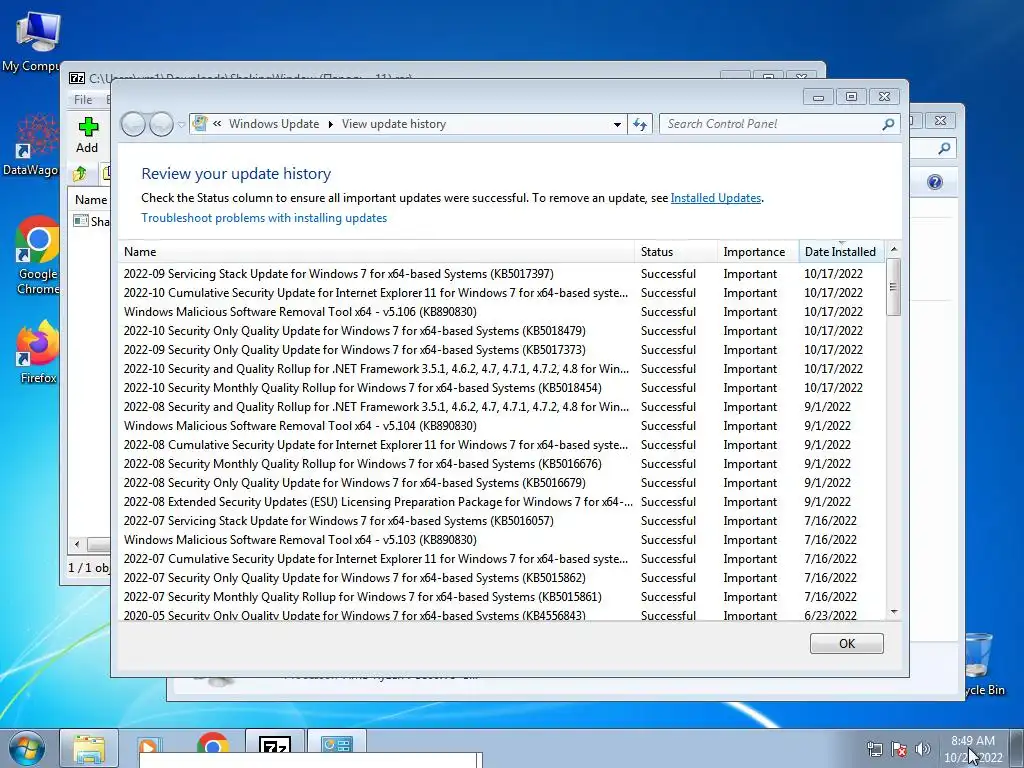Viewport: 1024px width, 768px height.
Task: Click the update list scroll-down arrow
Action: coord(894,612)
